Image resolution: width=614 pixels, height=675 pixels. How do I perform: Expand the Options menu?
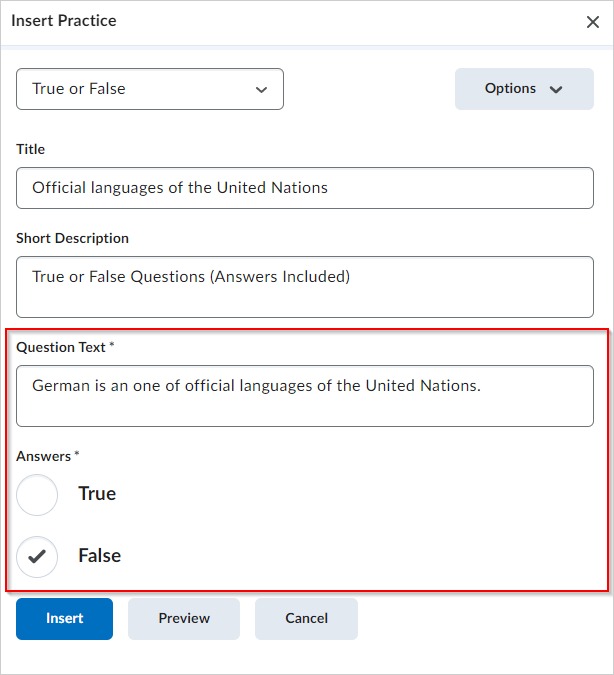click(524, 89)
